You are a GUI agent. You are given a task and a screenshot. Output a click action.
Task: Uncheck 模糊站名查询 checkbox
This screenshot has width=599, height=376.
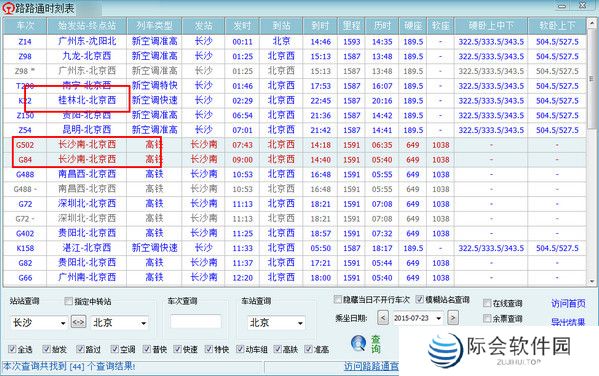point(419,299)
